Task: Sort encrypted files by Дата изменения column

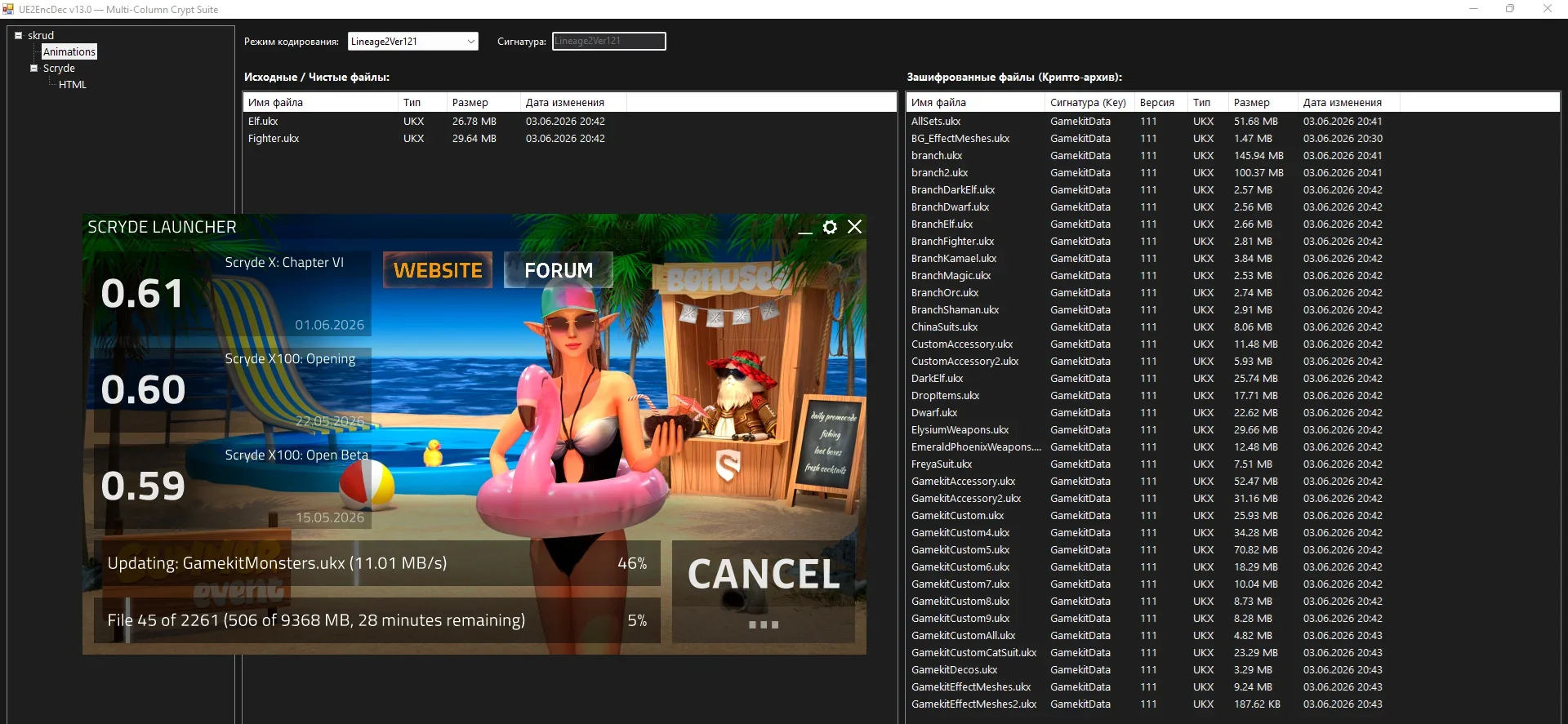Action: coord(1348,102)
